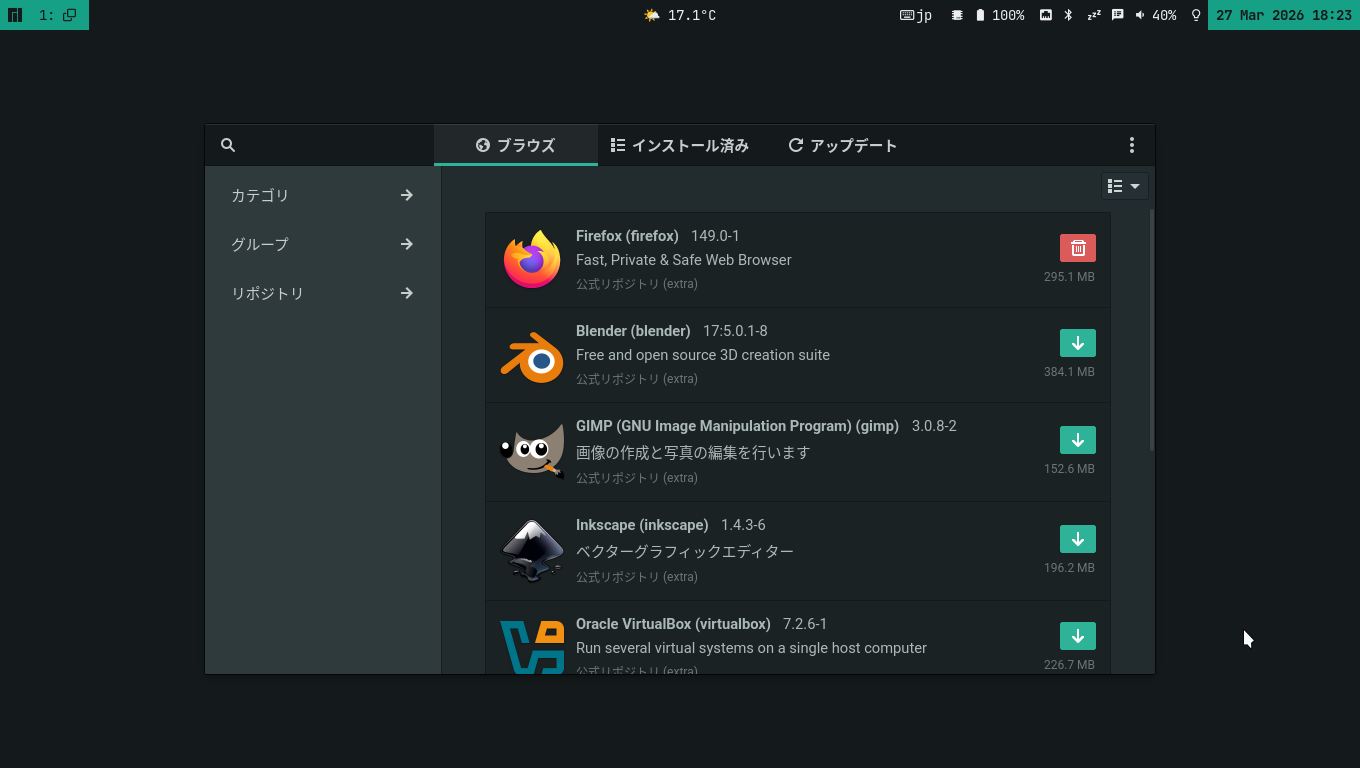Click the weather icon showing 17.1°C

[652, 15]
